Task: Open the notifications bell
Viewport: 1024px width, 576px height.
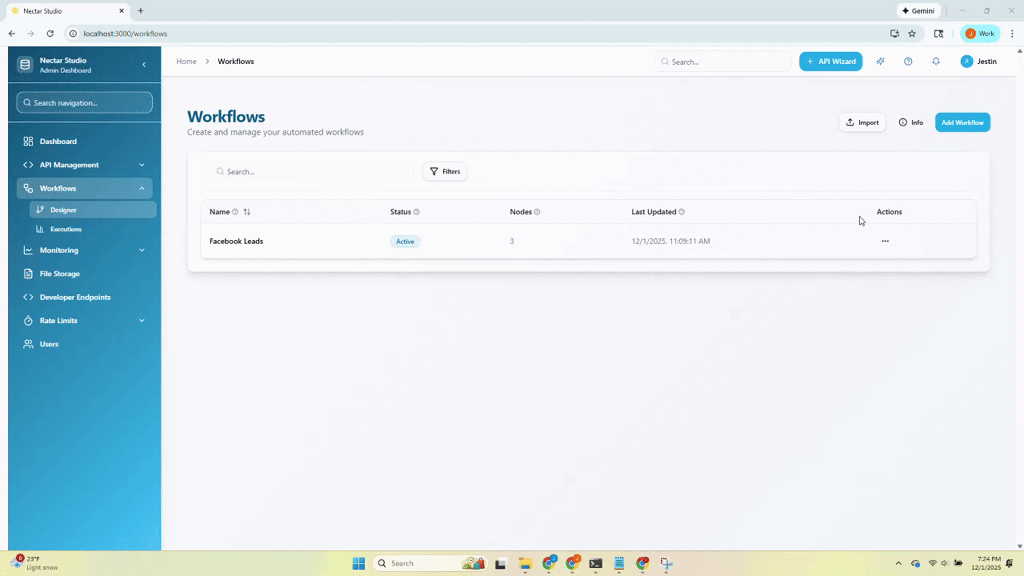Action: tap(936, 61)
